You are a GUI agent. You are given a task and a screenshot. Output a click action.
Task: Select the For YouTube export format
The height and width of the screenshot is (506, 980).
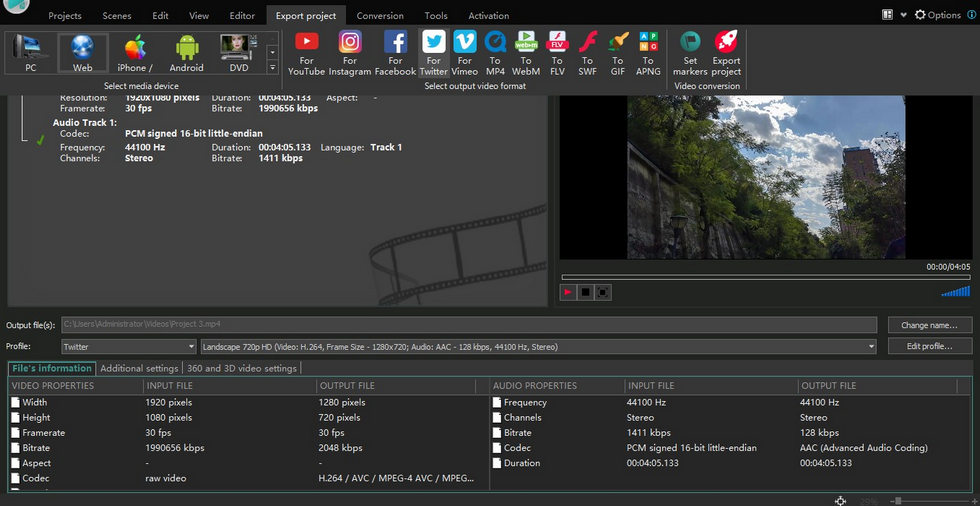(x=306, y=54)
